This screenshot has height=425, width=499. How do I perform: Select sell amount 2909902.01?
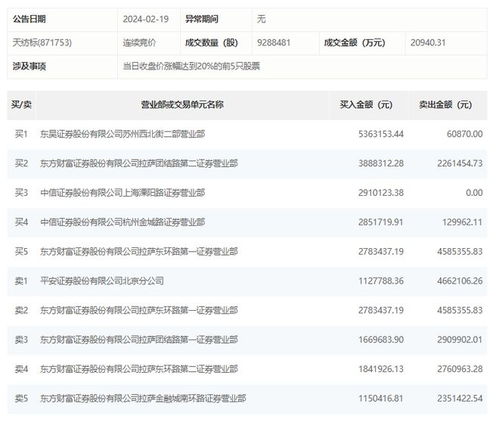pyautogui.click(x=460, y=340)
